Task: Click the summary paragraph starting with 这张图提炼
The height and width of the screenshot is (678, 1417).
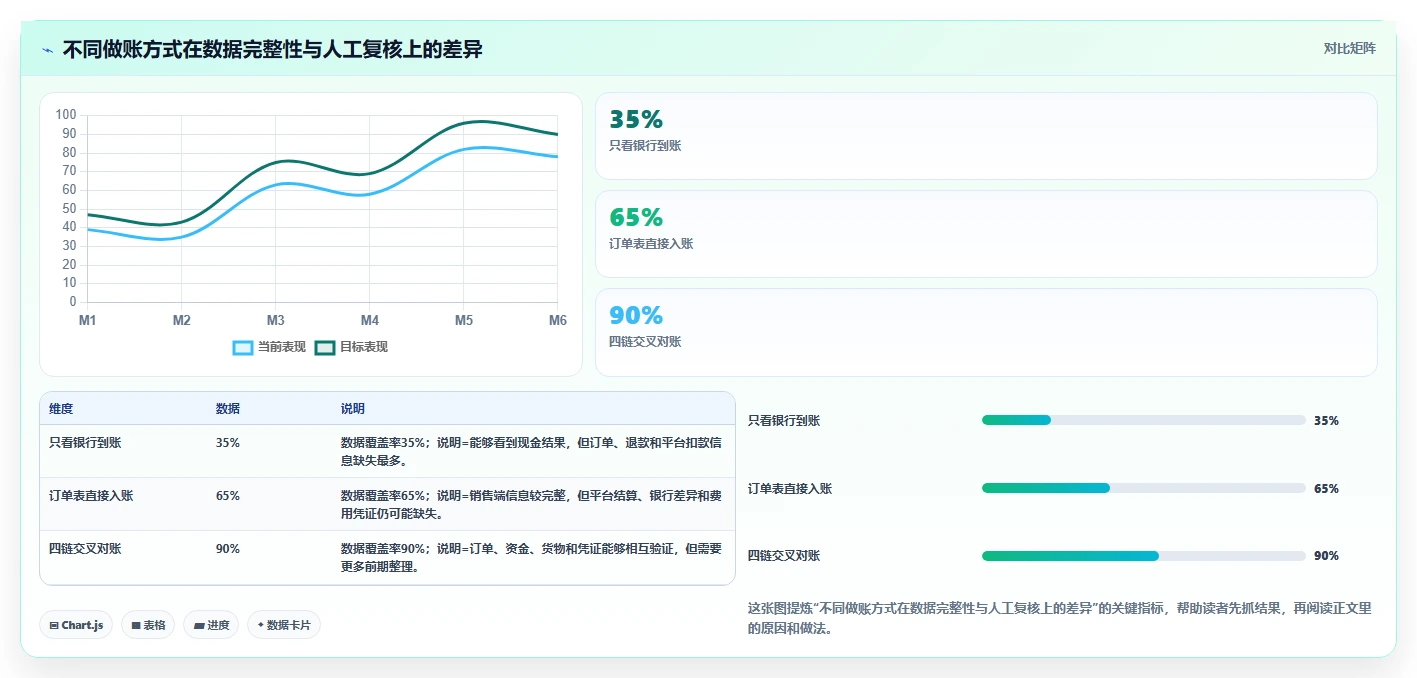Action: point(1059,618)
